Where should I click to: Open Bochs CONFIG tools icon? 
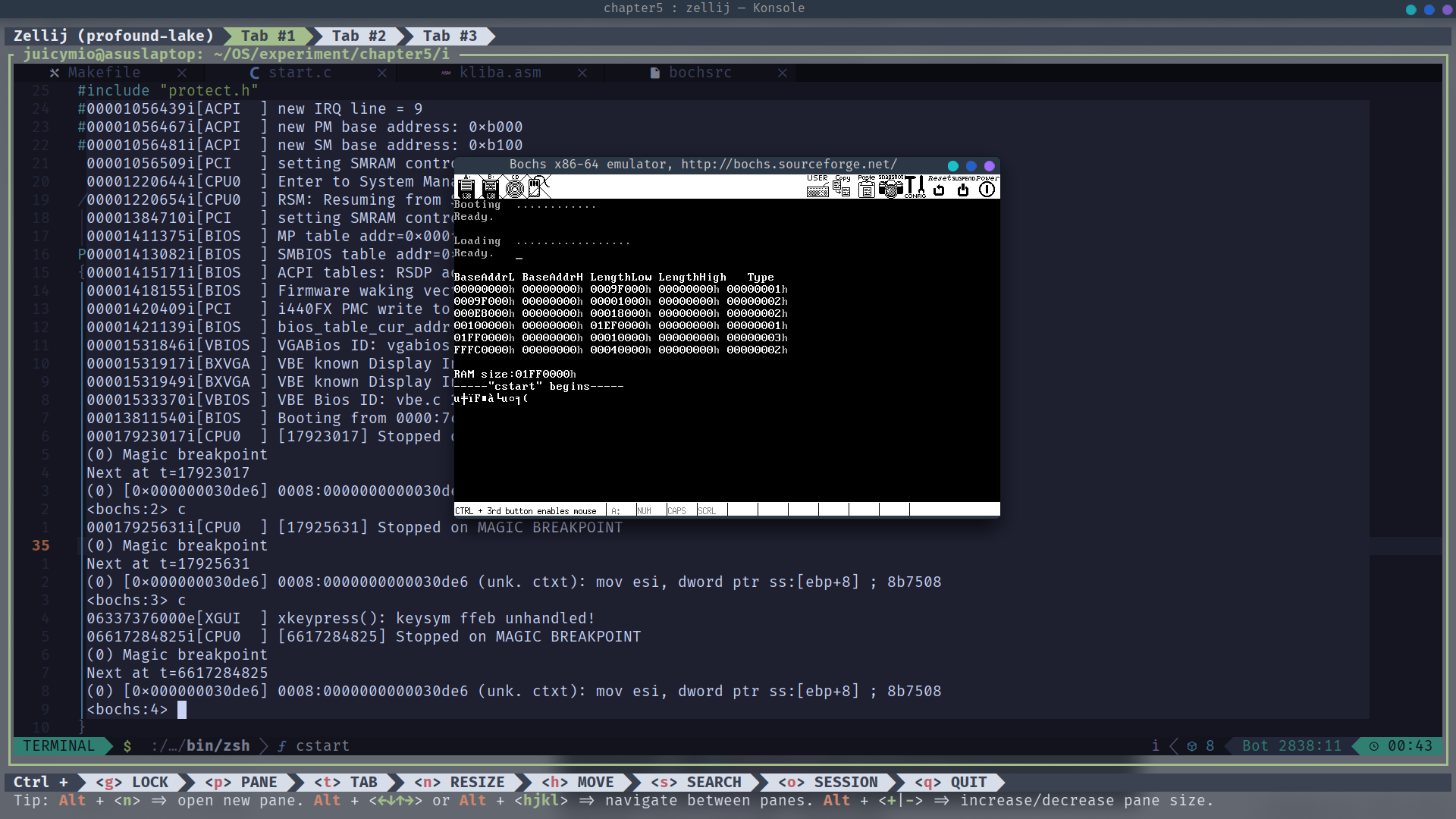(x=915, y=187)
